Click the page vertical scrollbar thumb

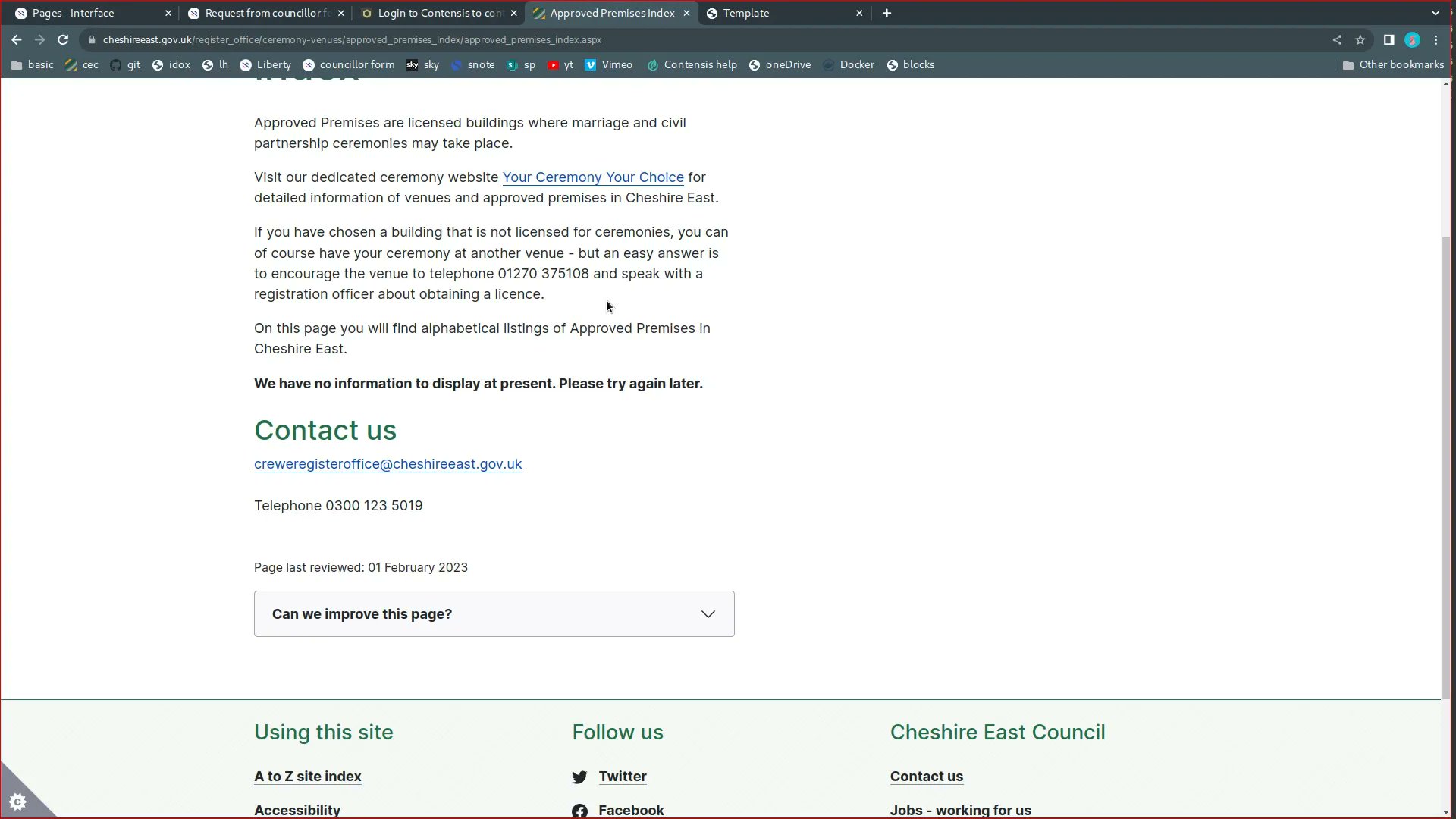[1445, 466]
